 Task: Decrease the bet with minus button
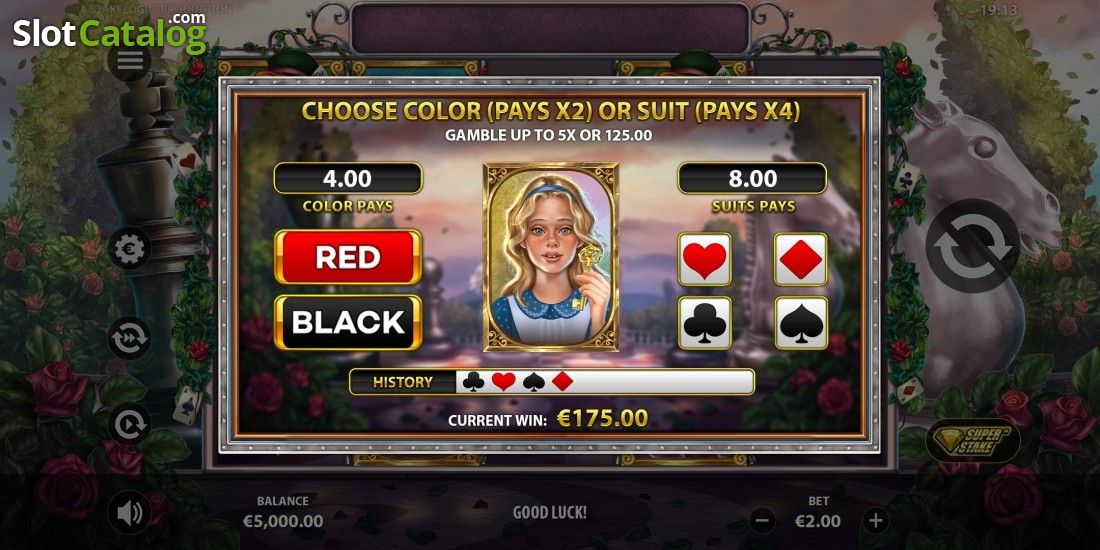762,521
